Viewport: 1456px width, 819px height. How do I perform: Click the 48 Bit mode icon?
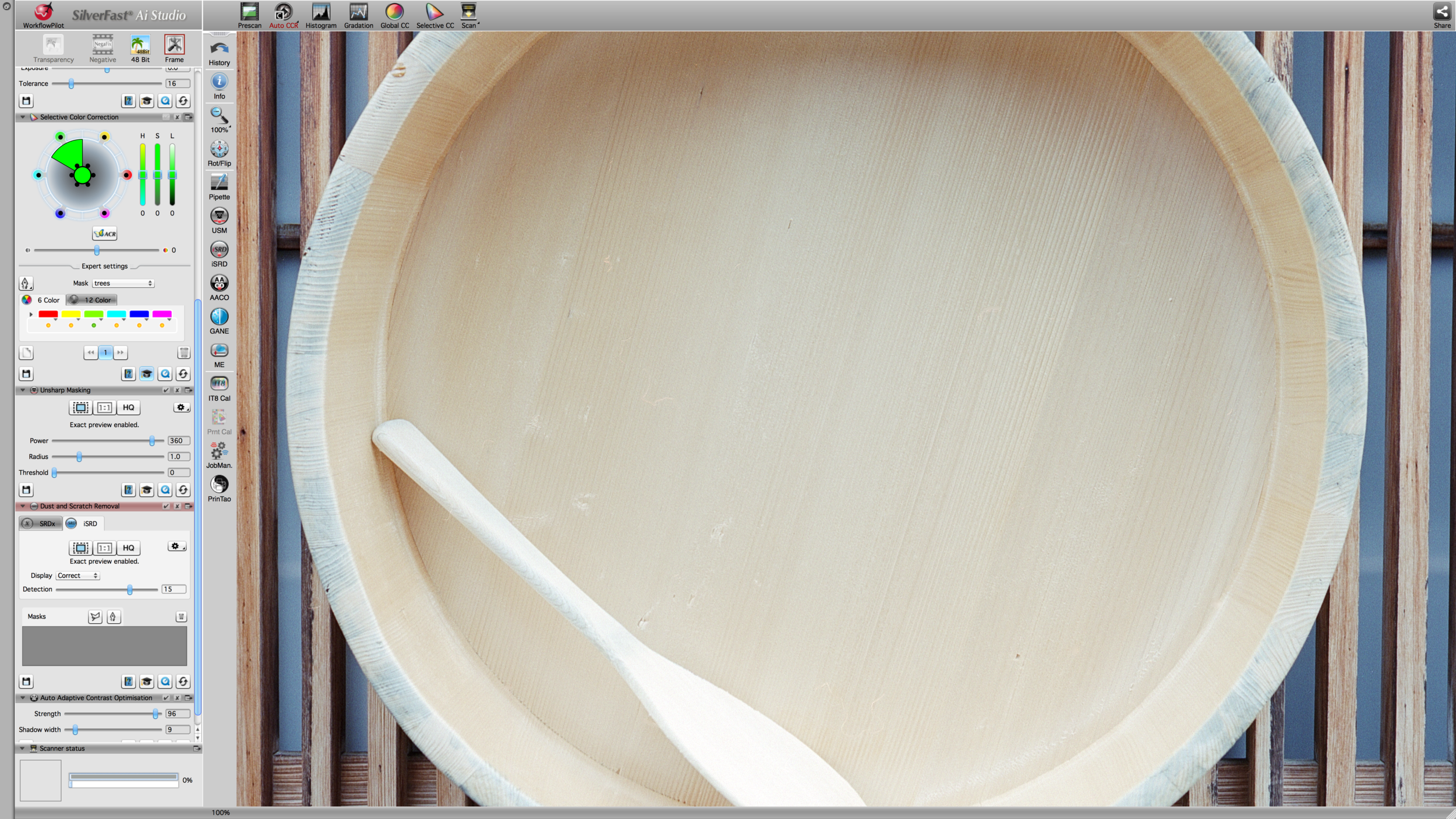tap(140, 48)
